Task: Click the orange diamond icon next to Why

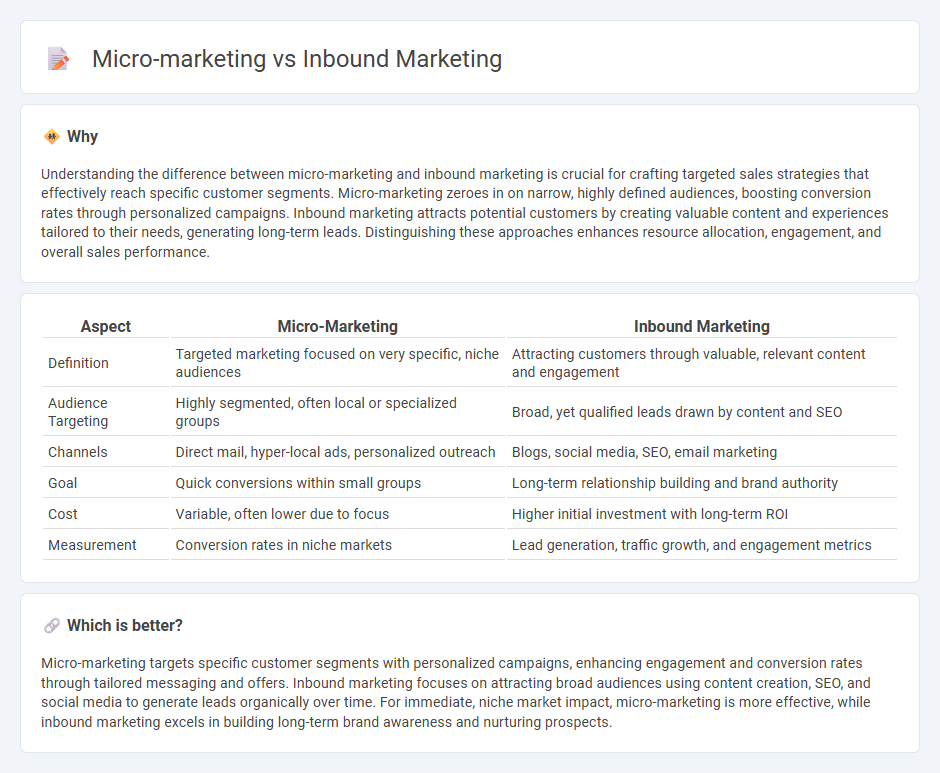Action: pyautogui.click(x=52, y=137)
